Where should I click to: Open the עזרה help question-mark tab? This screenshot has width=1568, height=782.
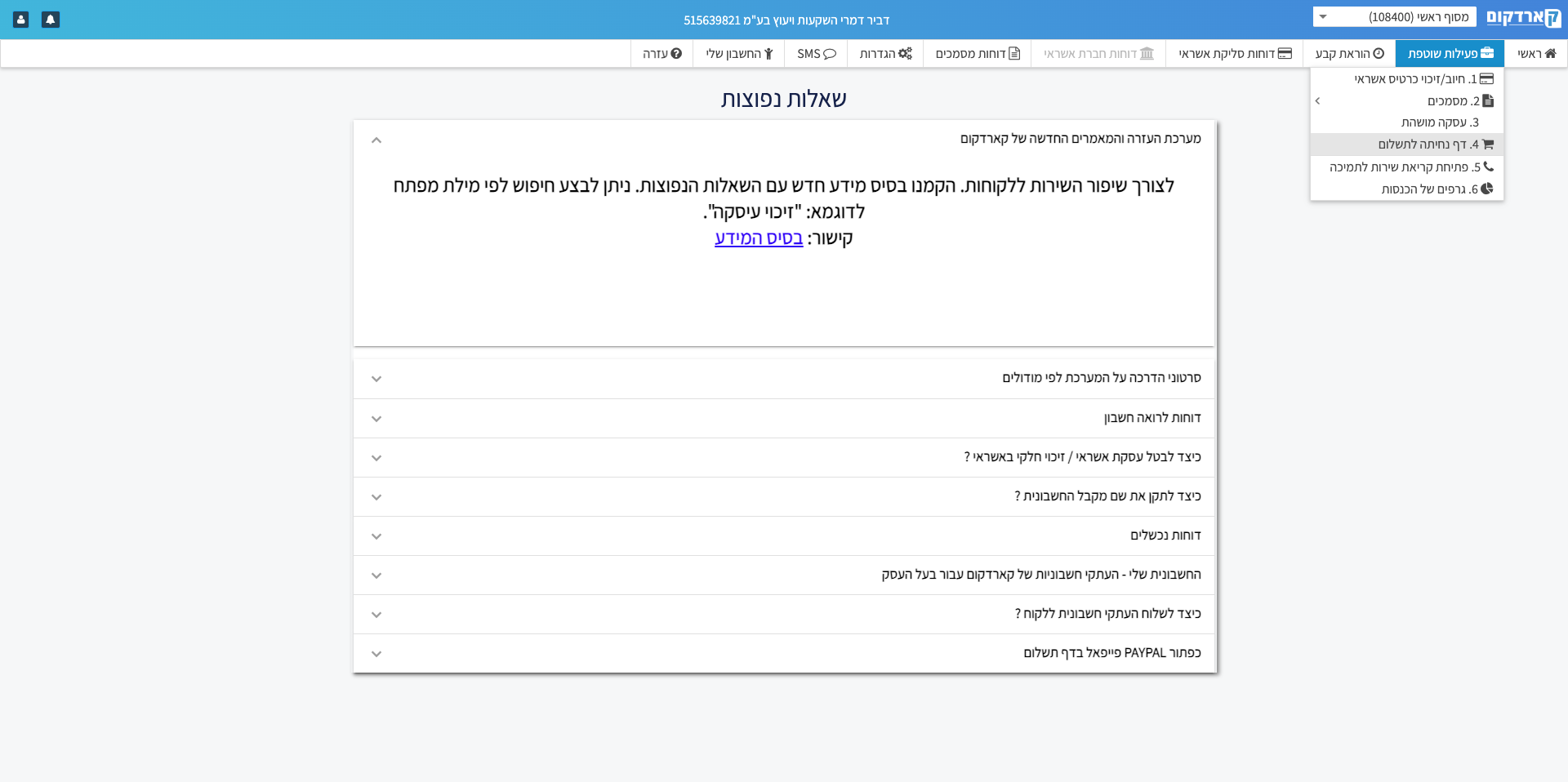(662, 54)
